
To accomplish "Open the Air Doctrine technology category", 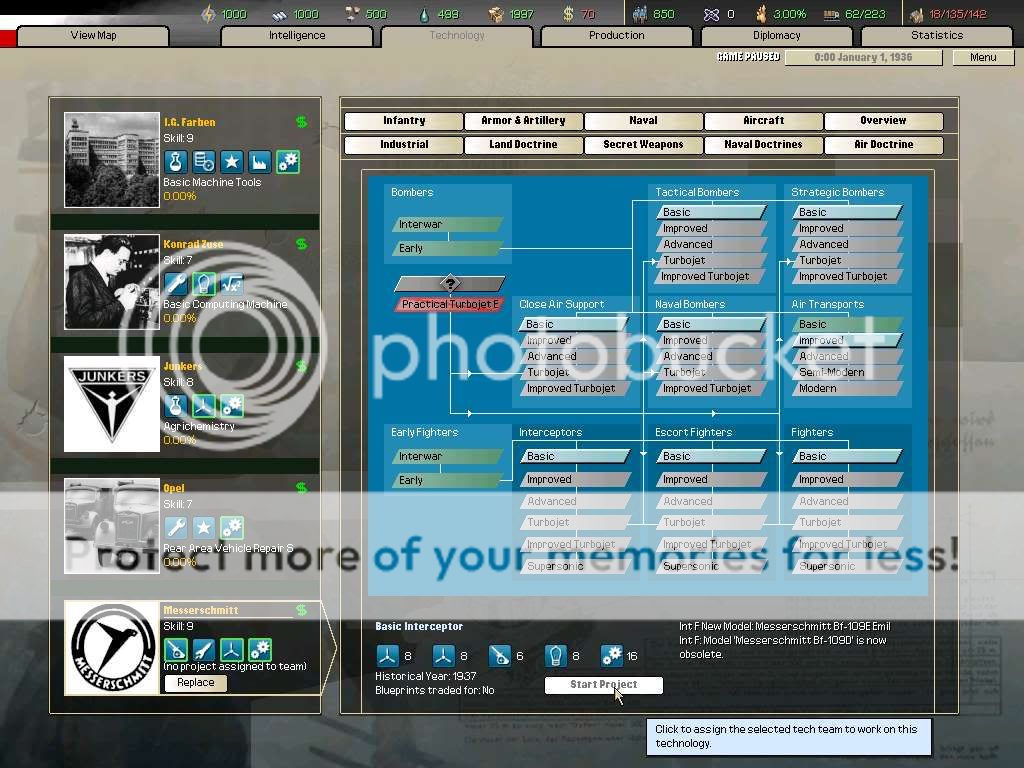I will [883, 145].
